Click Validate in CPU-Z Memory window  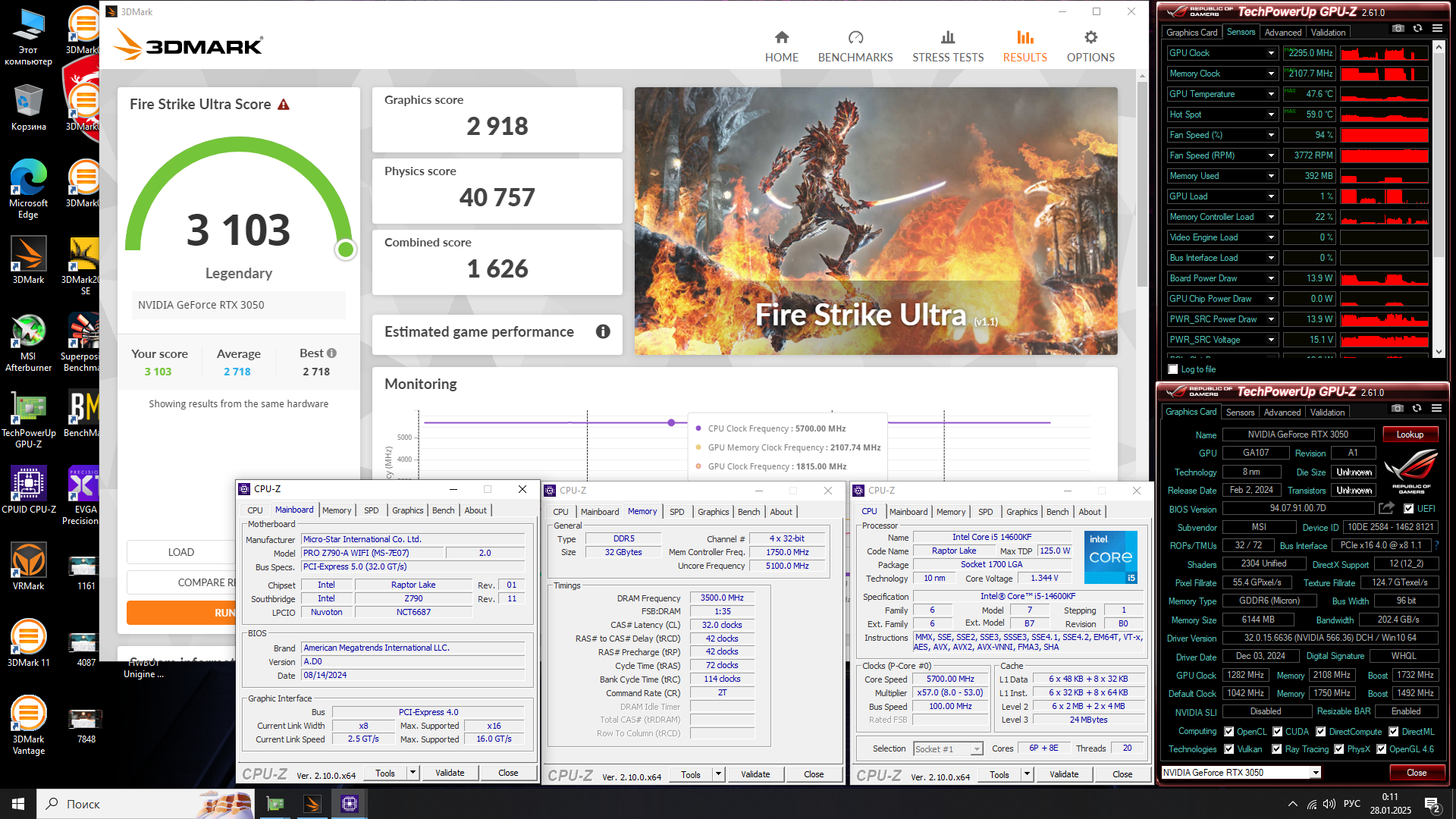pos(755,774)
